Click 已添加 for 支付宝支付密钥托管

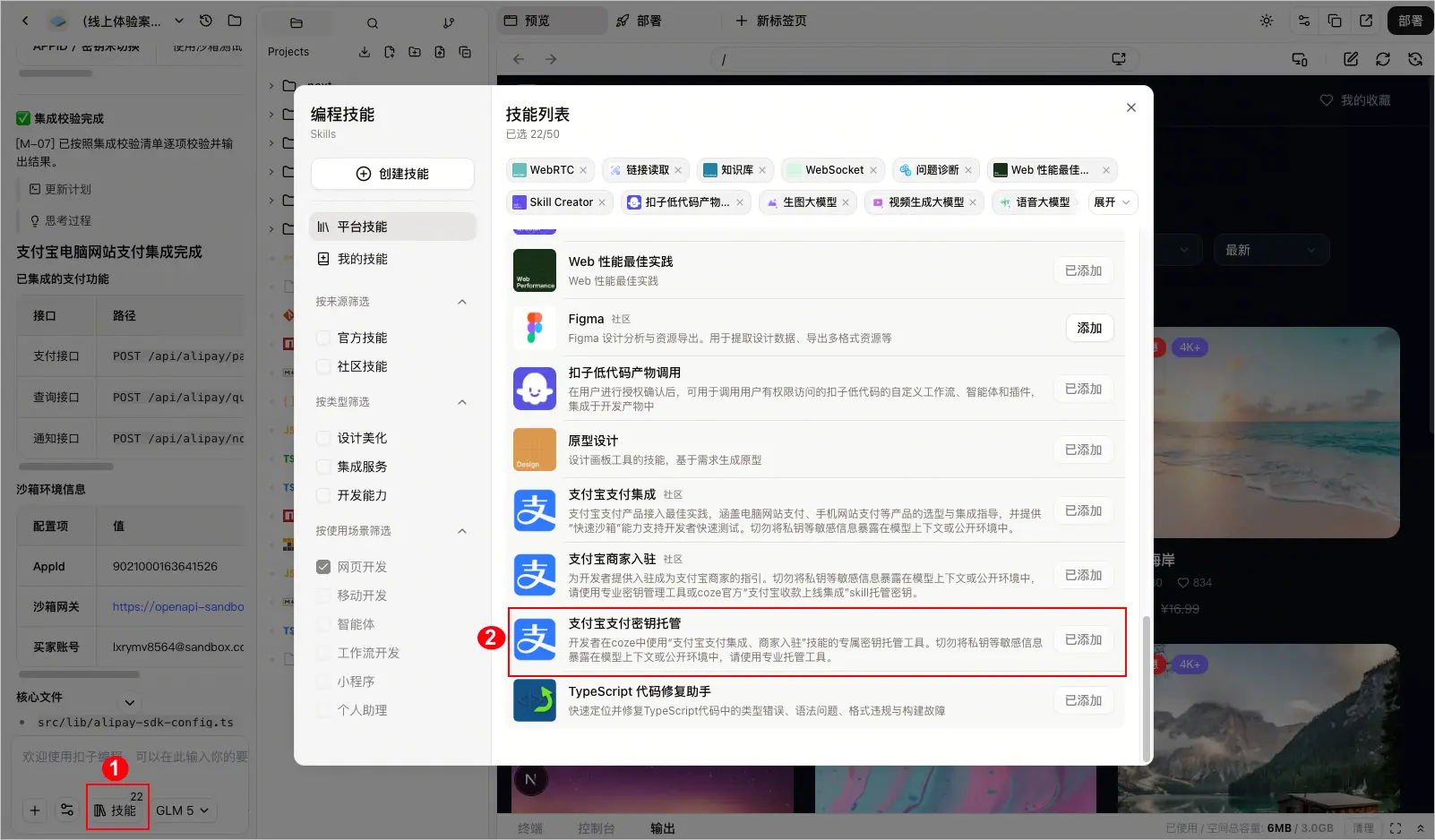[1083, 639]
